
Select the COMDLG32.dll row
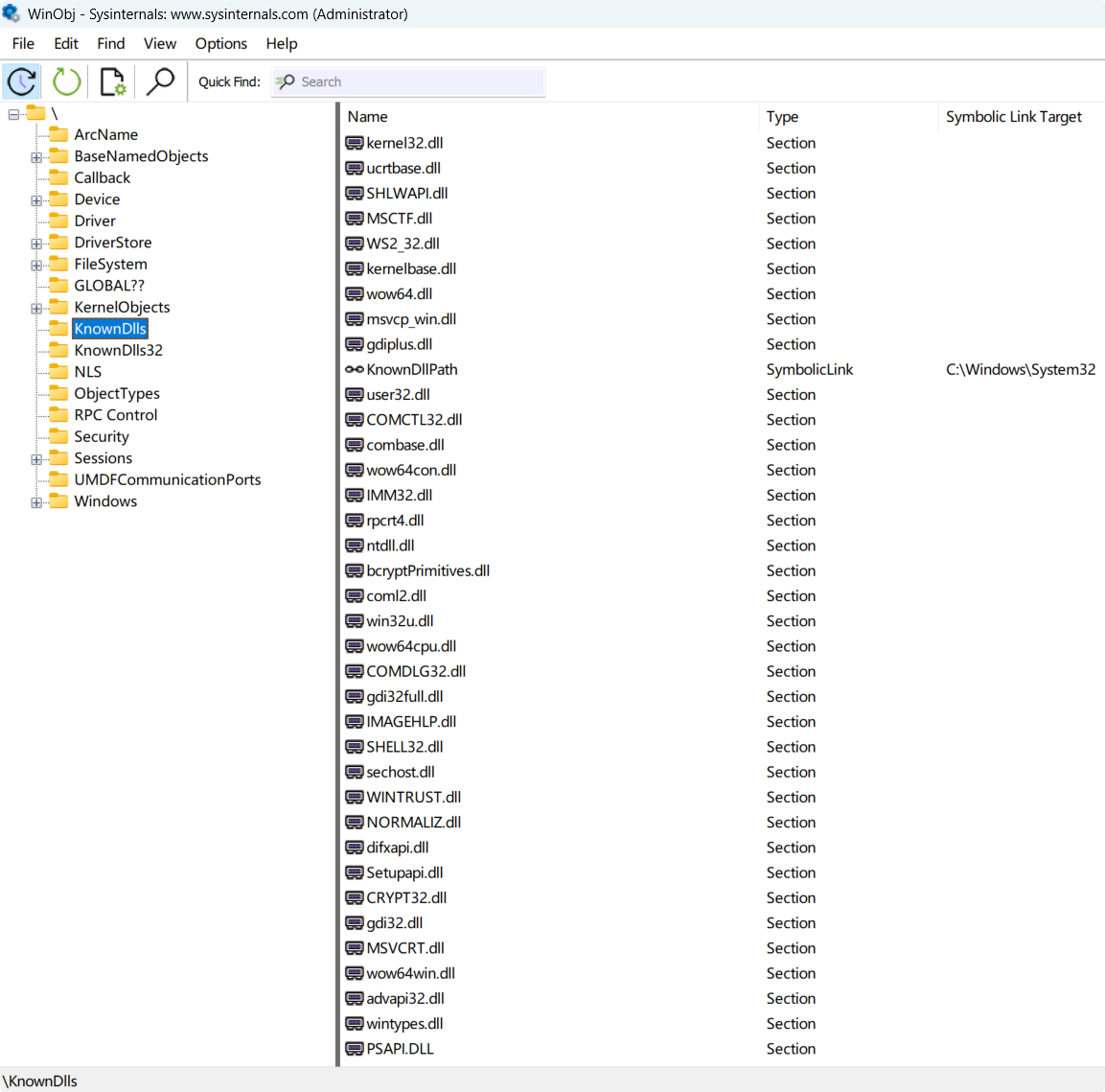pyautogui.click(x=723, y=671)
